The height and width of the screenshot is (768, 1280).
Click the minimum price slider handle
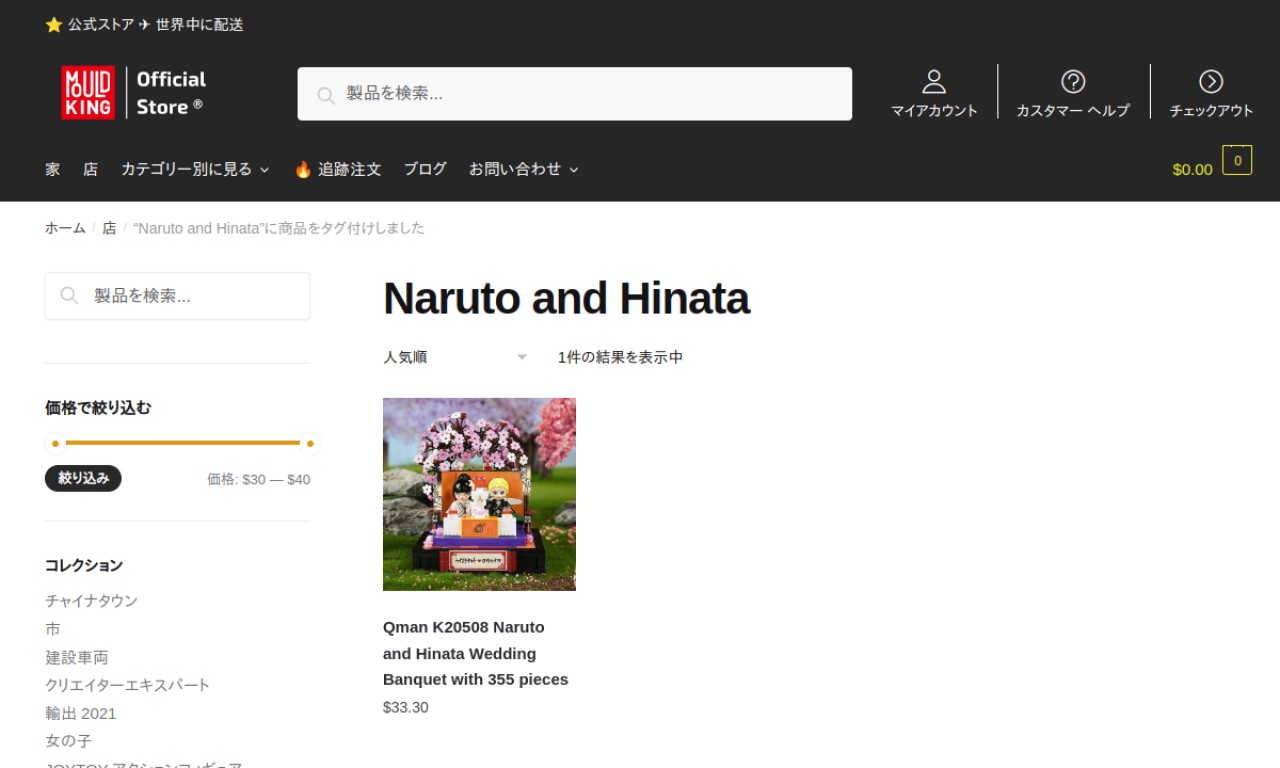(56, 443)
